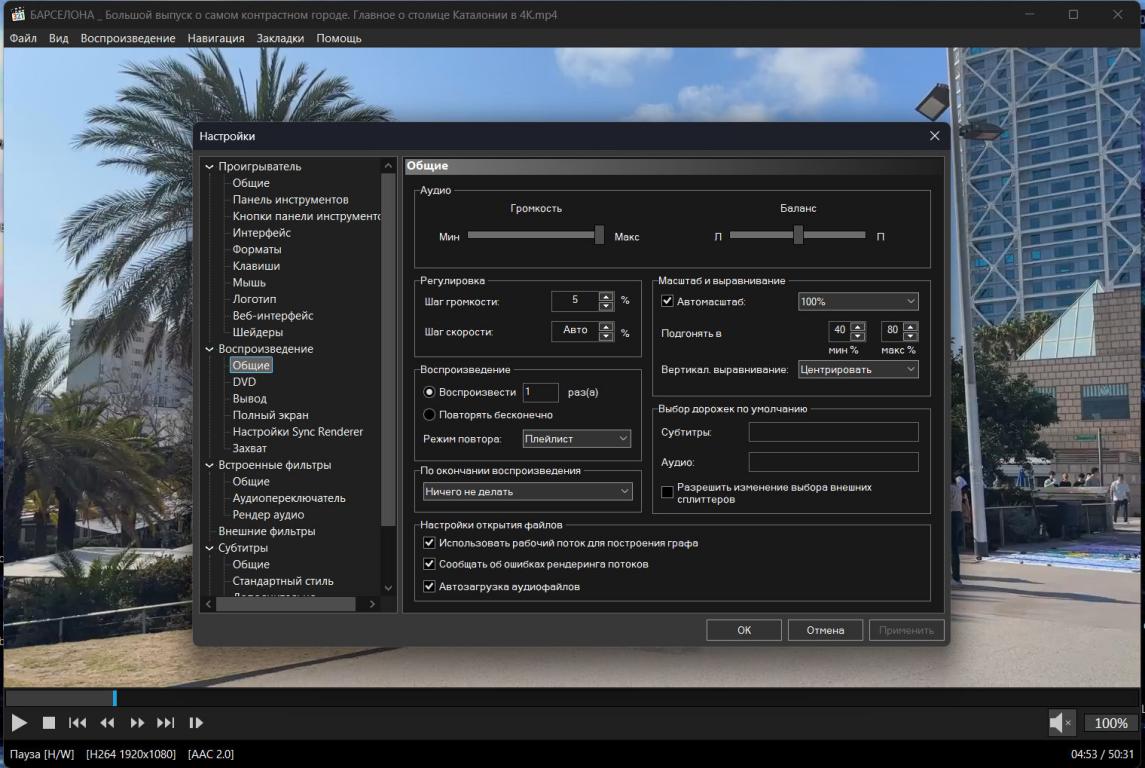The width and height of the screenshot is (1145, 768).
Task: Select the Повторять бесконечно radio button
Action: click(429, 414)
